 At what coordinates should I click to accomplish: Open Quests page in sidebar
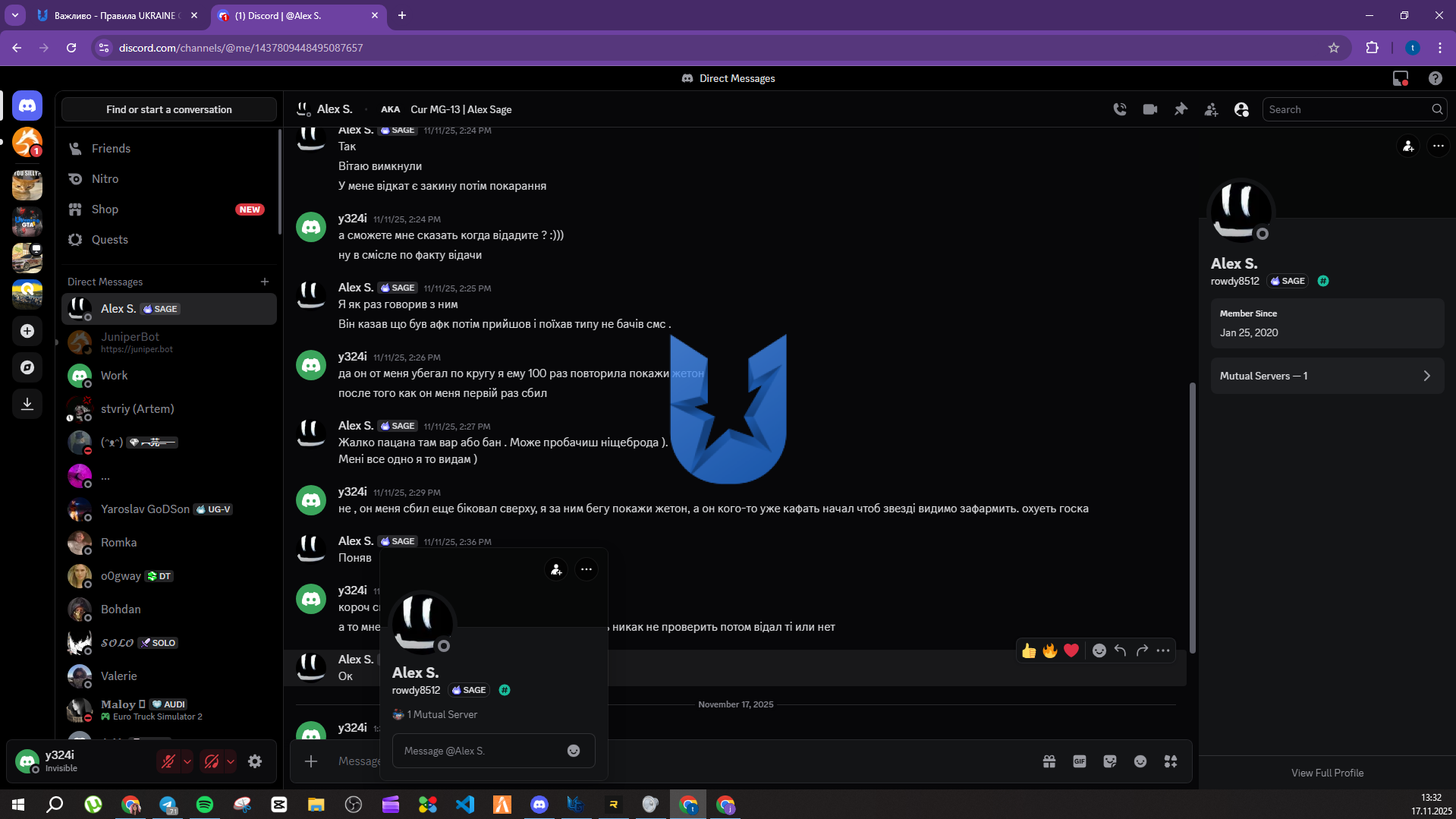tap(169, 240)
